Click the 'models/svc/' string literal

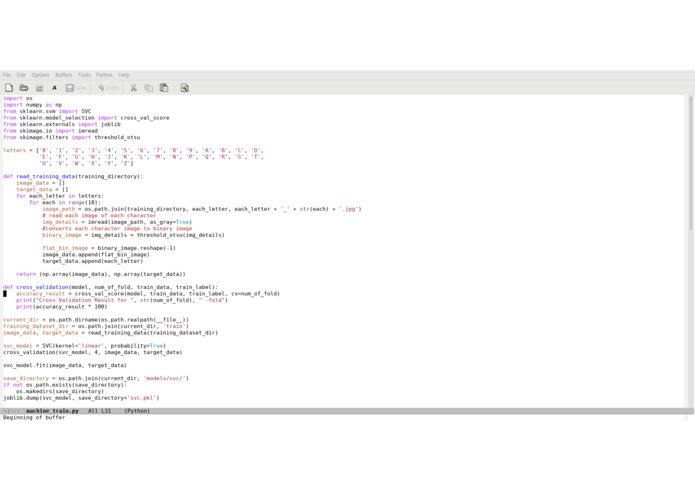[x=164, y=378]
